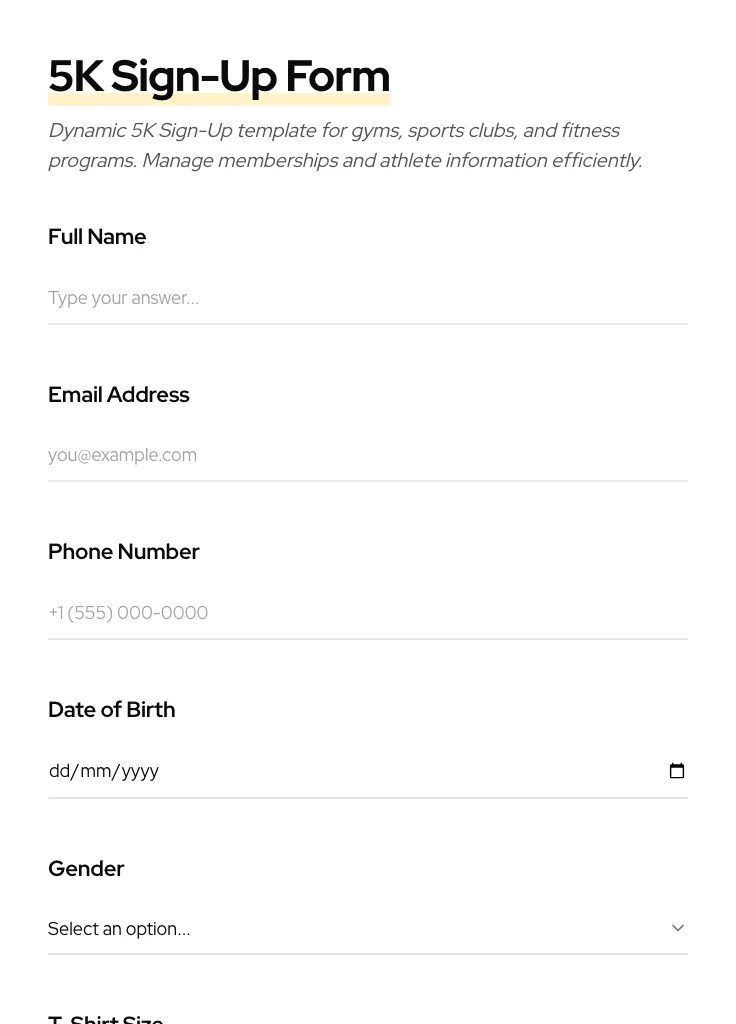Click the italic form description paragraph

345,145
